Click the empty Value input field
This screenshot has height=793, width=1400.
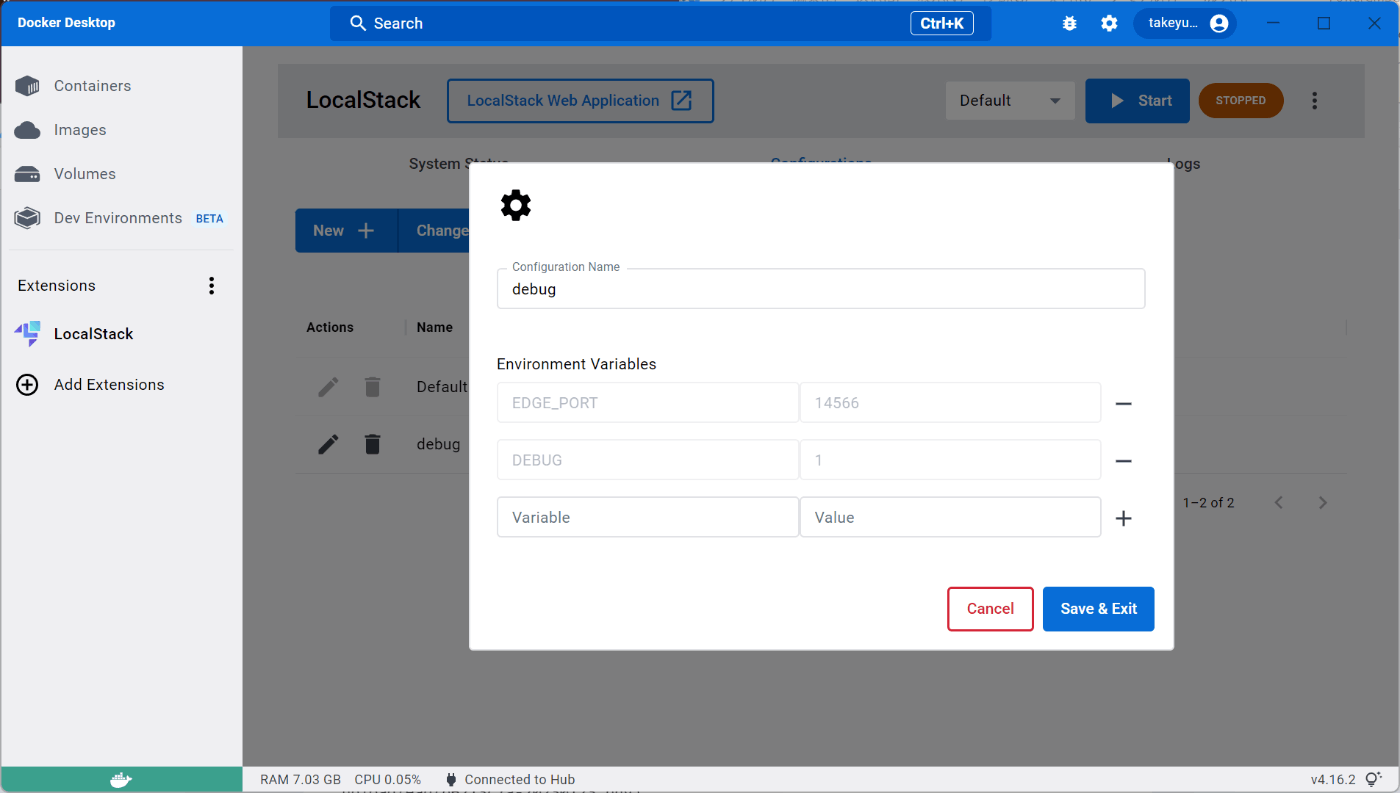951,517
